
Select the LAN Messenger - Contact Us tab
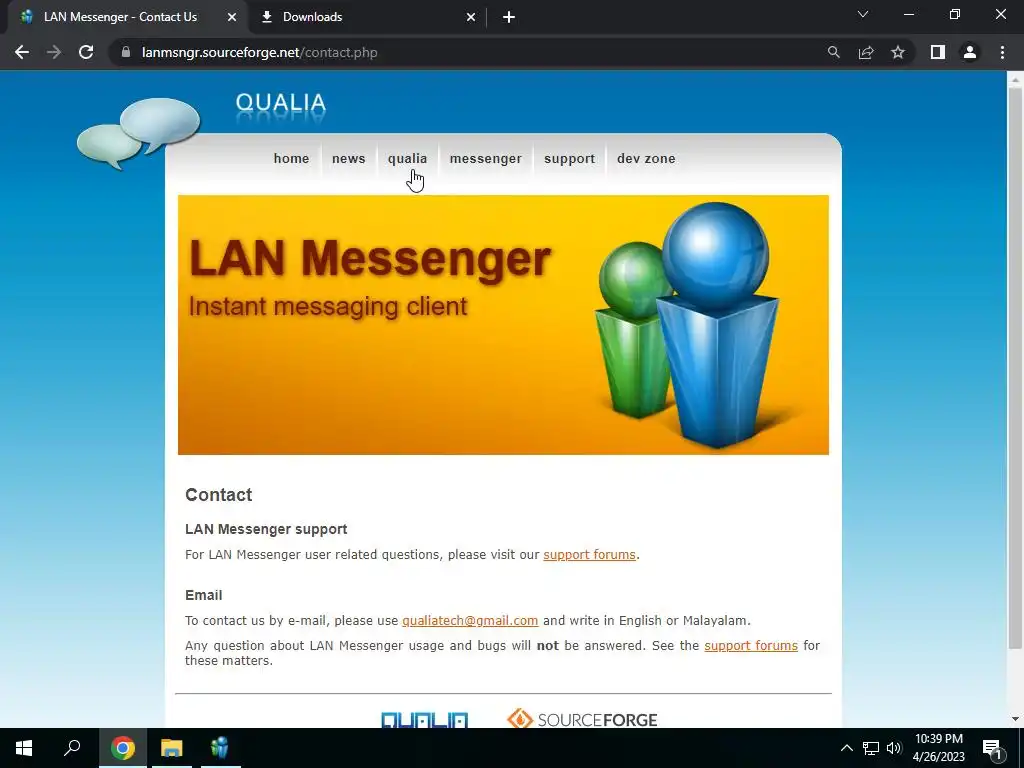click(127, 17)
